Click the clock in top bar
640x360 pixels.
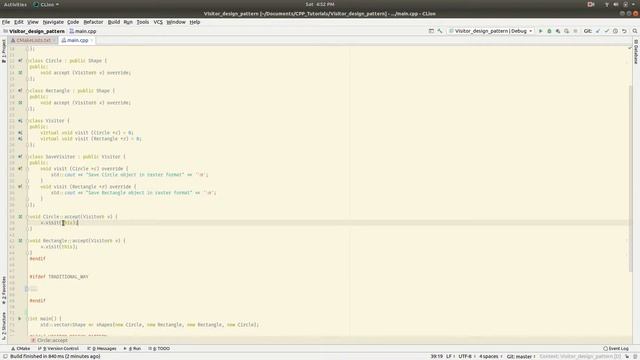(320, 4)
